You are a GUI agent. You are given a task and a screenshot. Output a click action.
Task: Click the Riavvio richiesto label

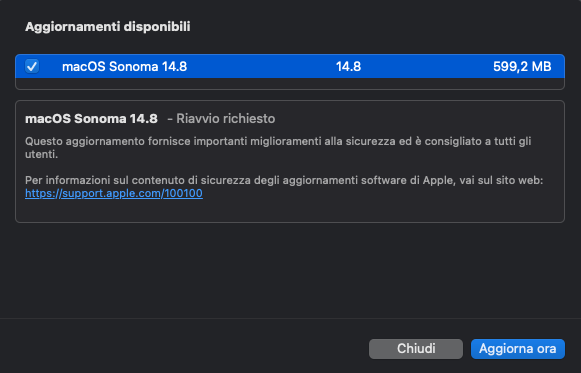pos(226,119)
